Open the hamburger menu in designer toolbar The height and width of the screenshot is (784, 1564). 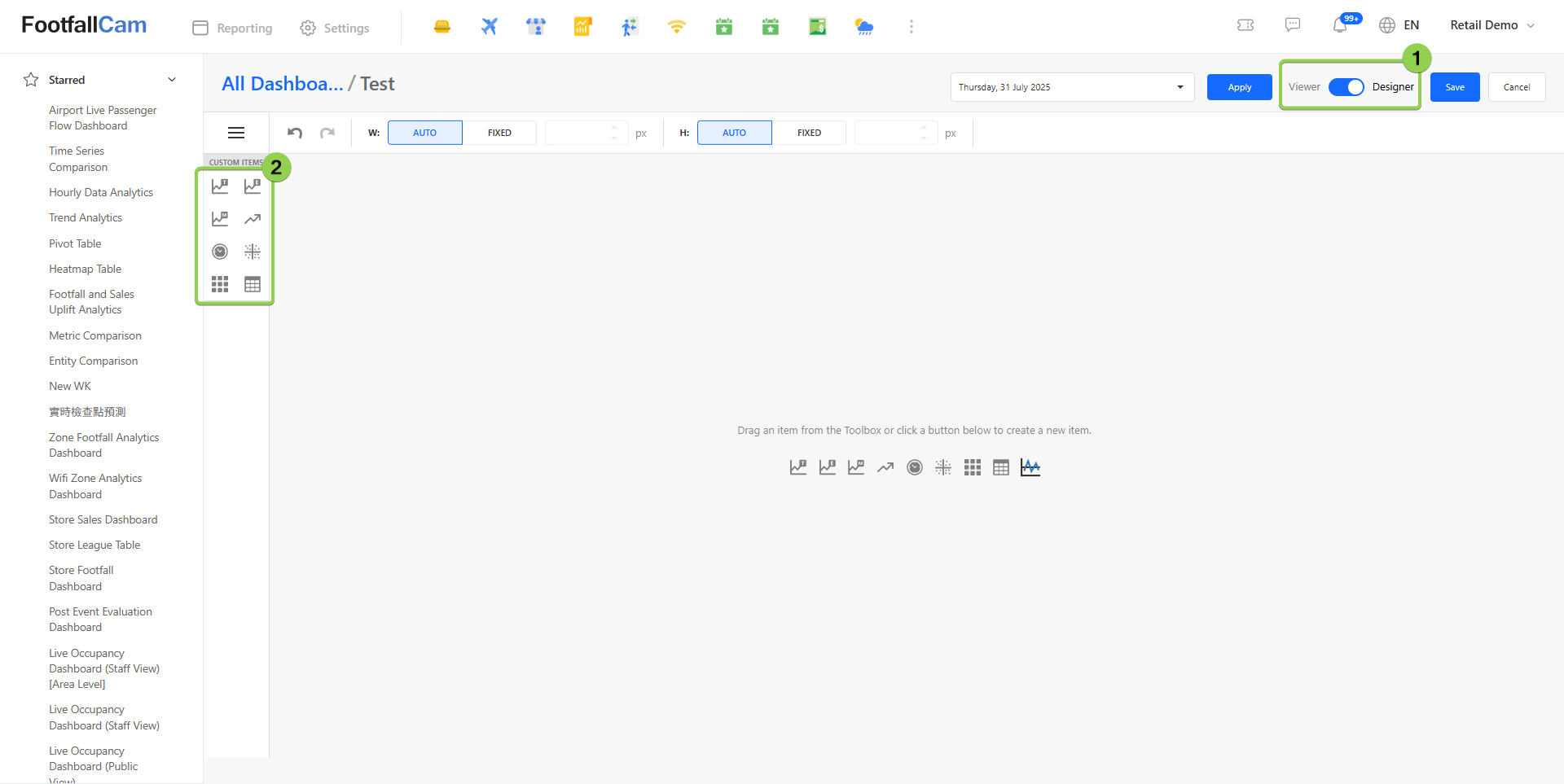tap(236, 133)
